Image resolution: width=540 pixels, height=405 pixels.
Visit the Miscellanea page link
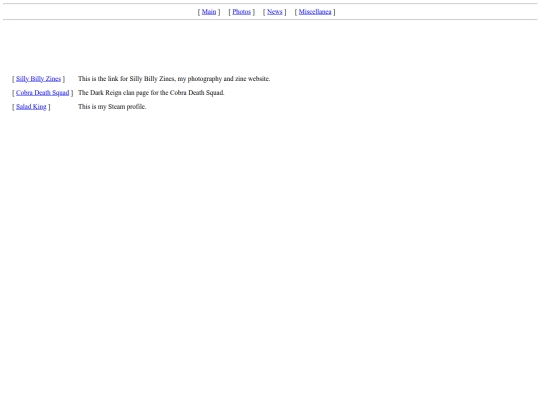tap(315, 12)
